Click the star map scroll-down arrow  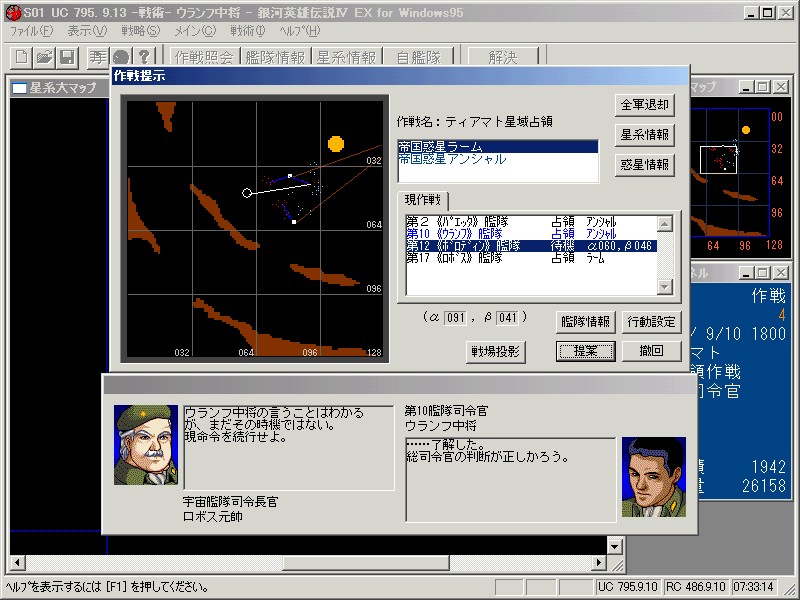615,546
